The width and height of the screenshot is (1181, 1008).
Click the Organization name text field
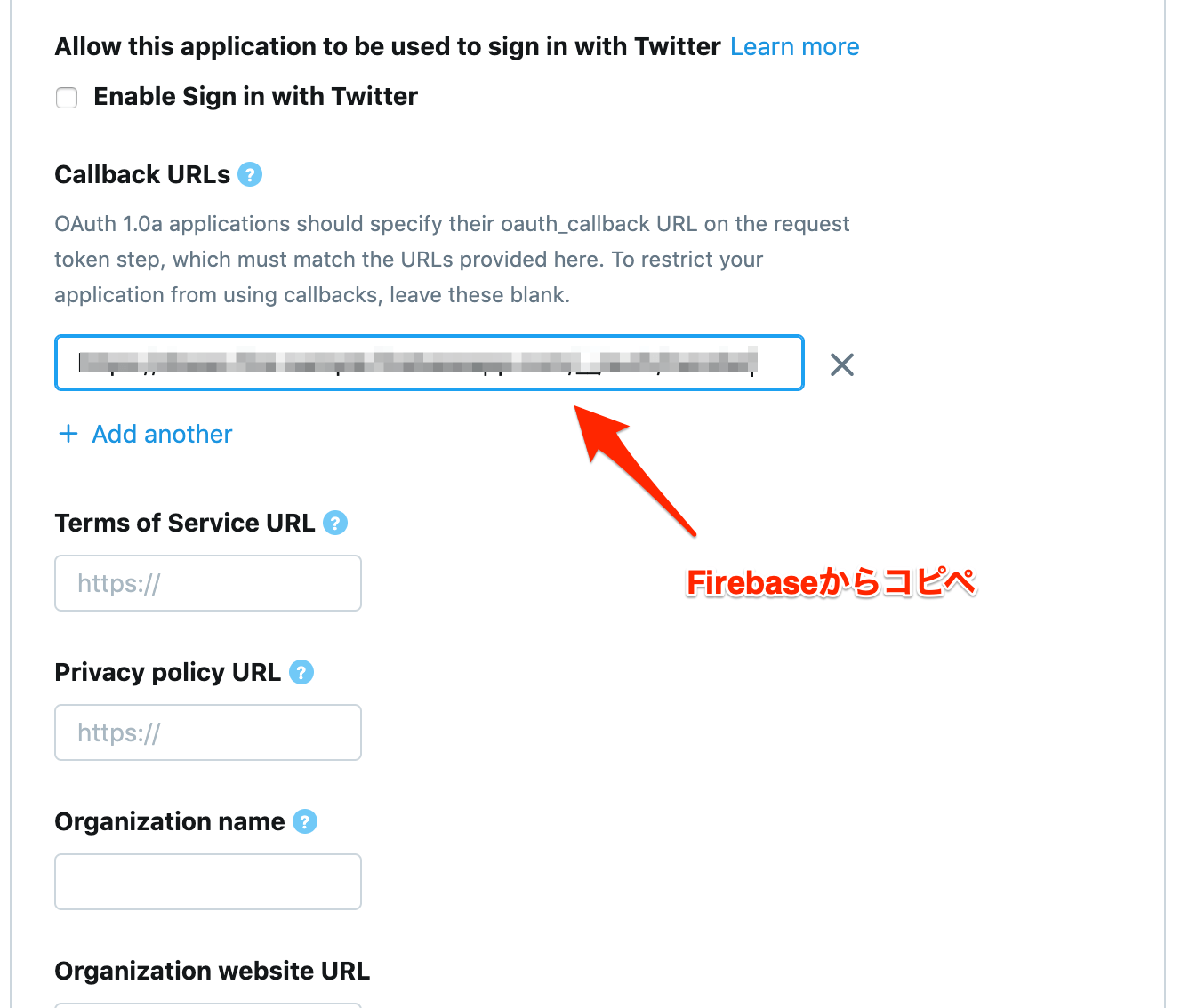(x=208, y=882)
